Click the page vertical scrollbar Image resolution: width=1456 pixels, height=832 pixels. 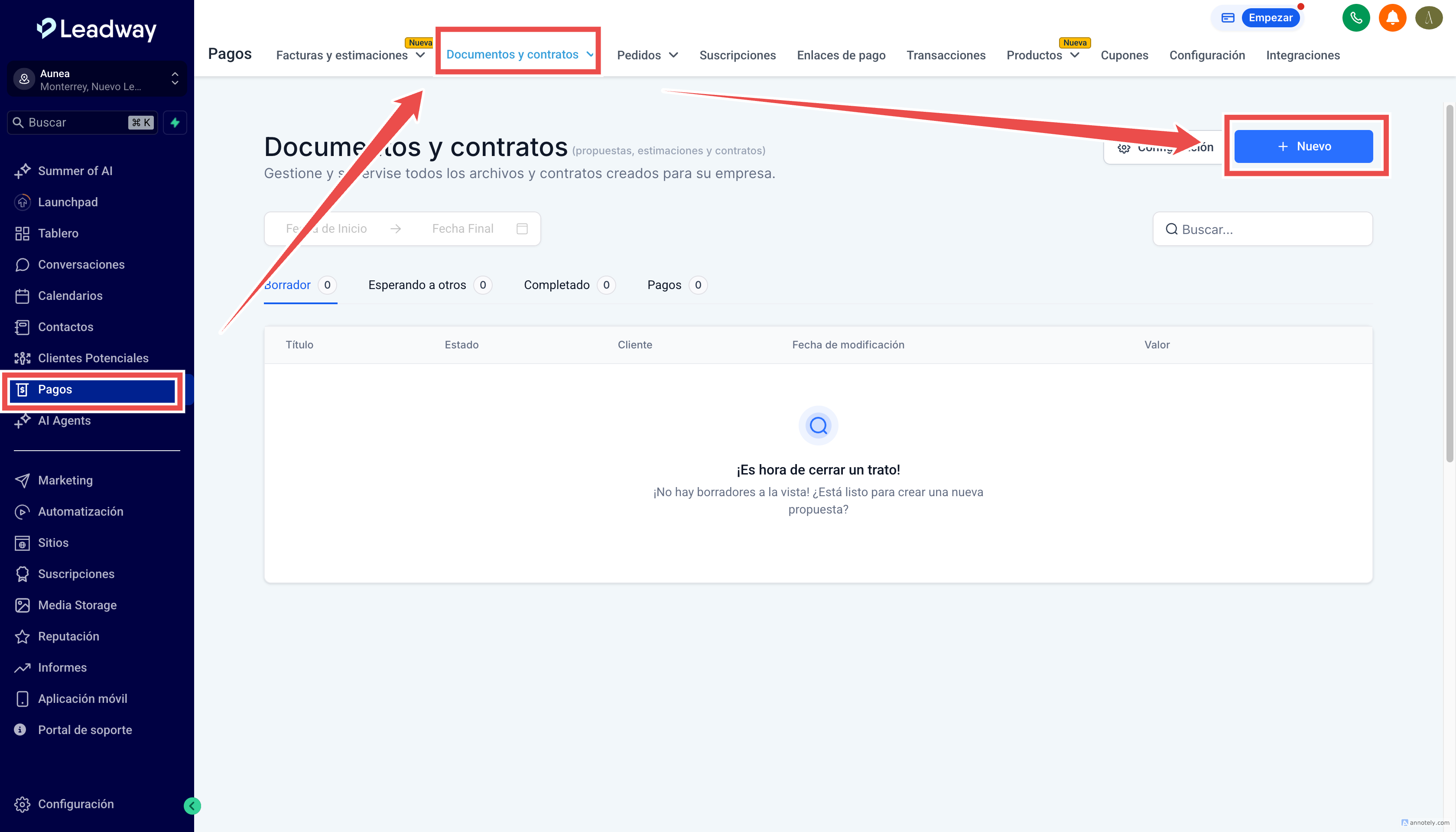(x=1449, y=286)
